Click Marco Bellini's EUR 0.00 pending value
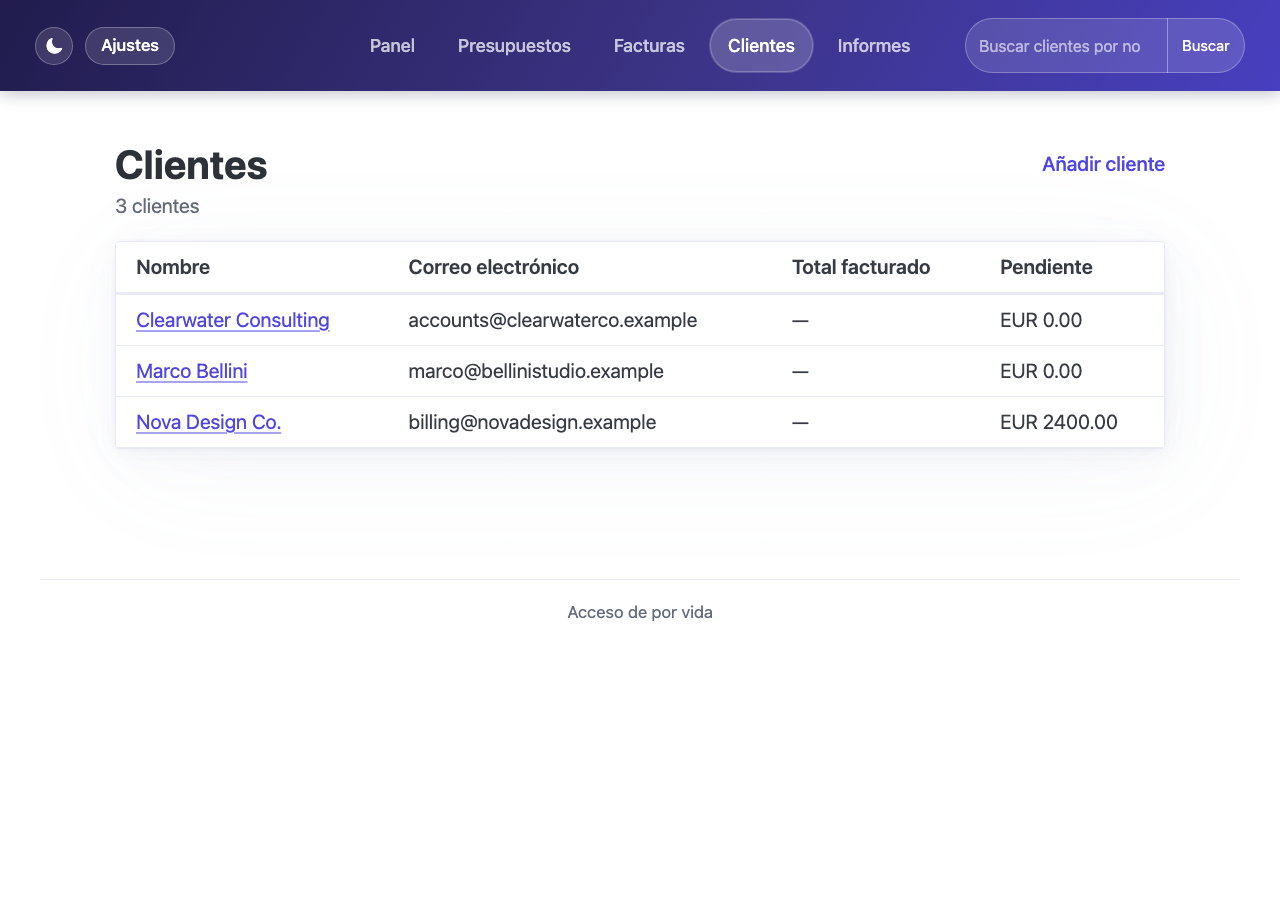Screen dimensions: 1280x900 point(1041,371)
